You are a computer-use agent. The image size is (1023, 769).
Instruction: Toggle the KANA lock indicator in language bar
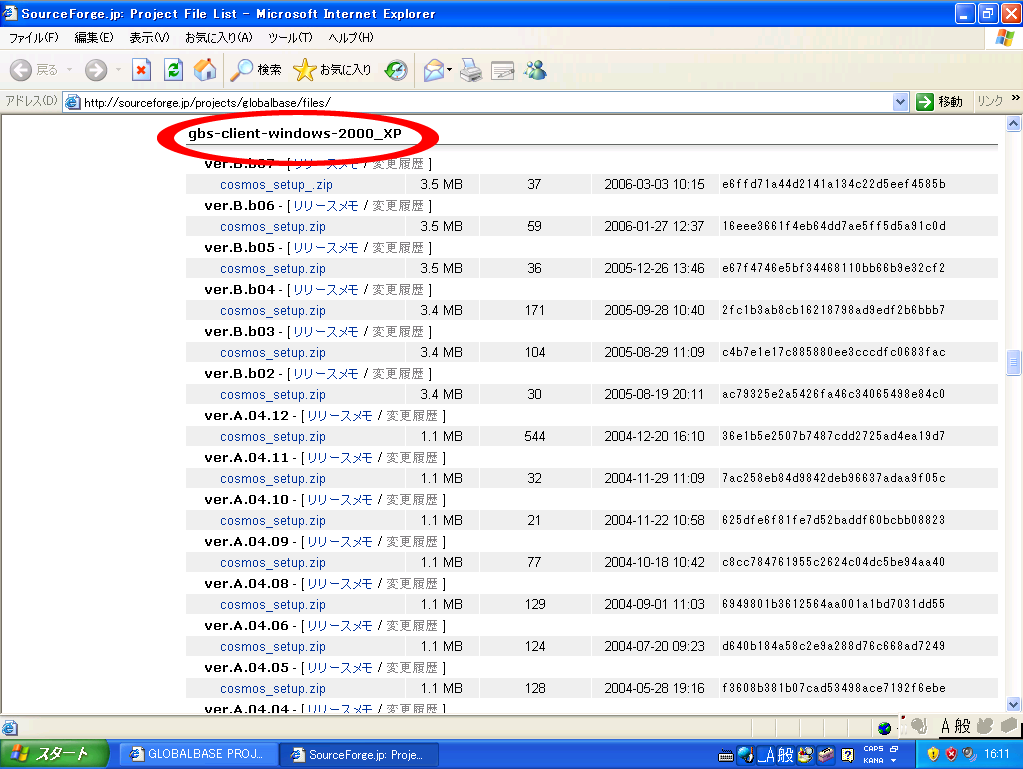872,760
